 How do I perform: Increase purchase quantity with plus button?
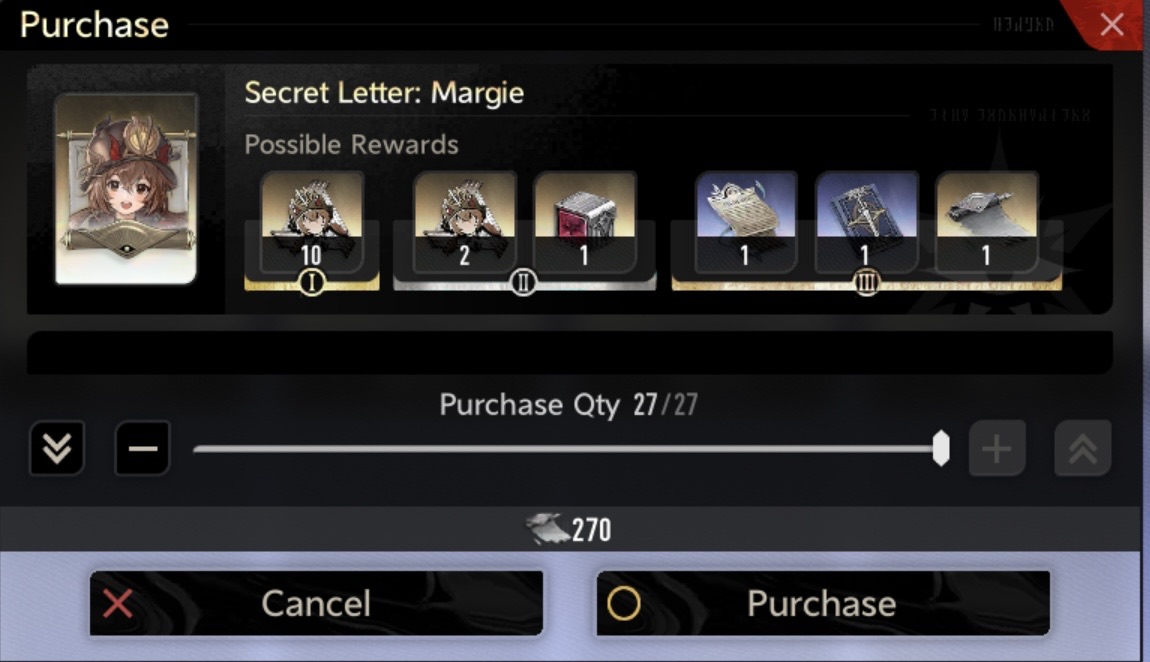coord(997,448)
